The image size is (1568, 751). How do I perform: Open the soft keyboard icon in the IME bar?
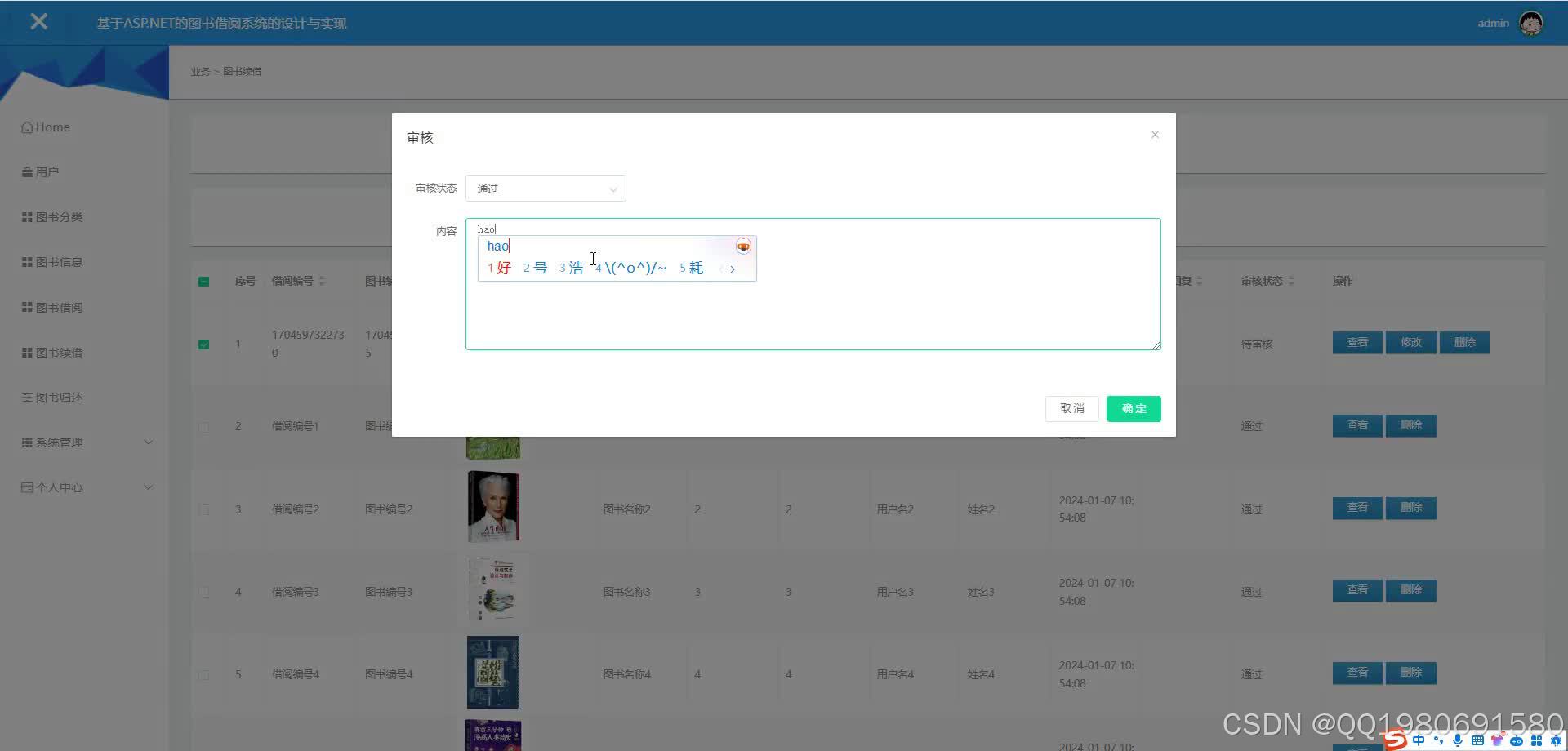pyautogui.click(x=1477, y=740)
